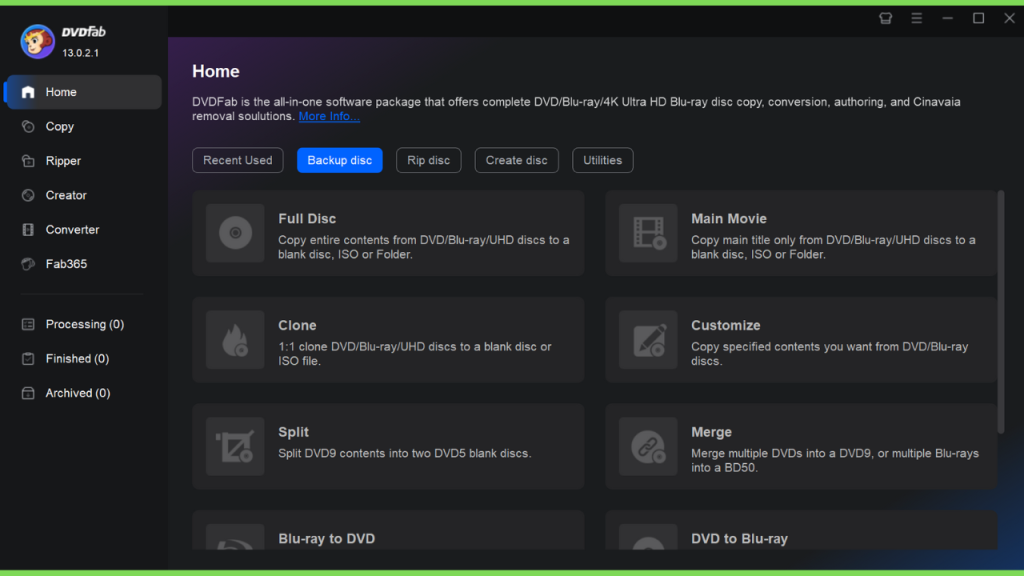This screenshot has width=1024, height=576.
Task: Select the DVD to Blu-ray title
Action: [739, 539]
